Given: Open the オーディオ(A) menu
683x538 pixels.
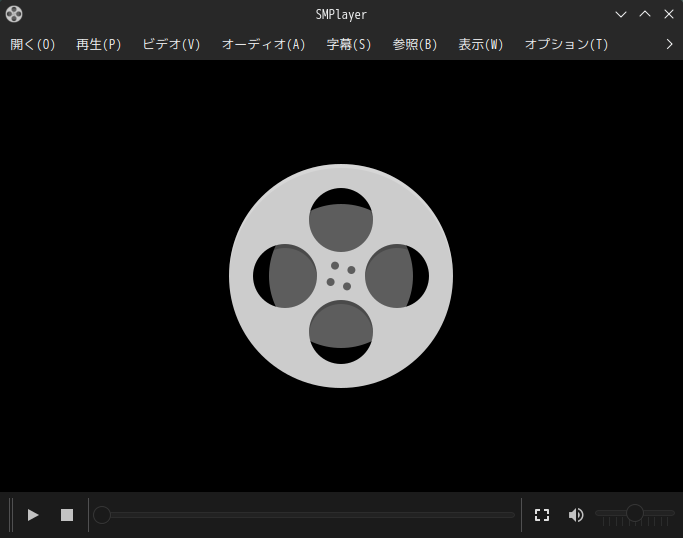Looking at the screenshot, I should click(264, 44).
